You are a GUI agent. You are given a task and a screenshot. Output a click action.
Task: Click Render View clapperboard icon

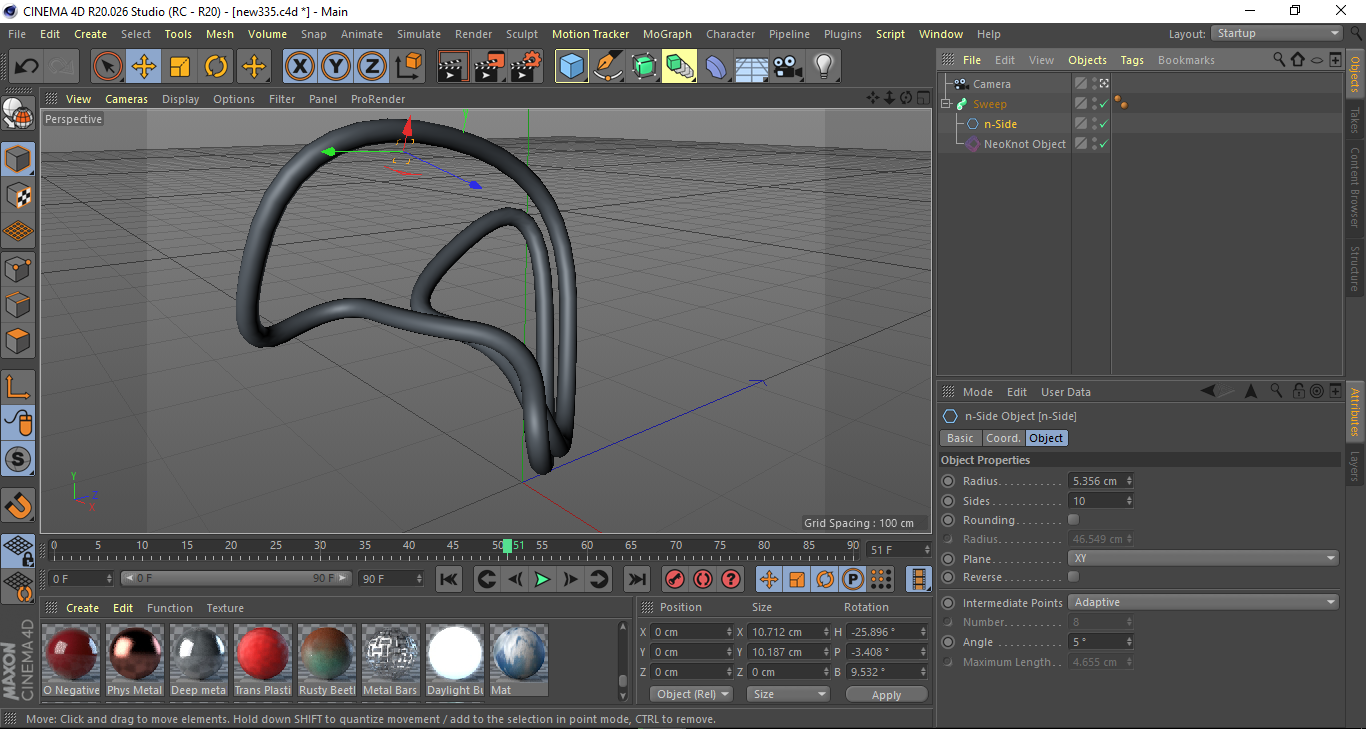(454, 67)
